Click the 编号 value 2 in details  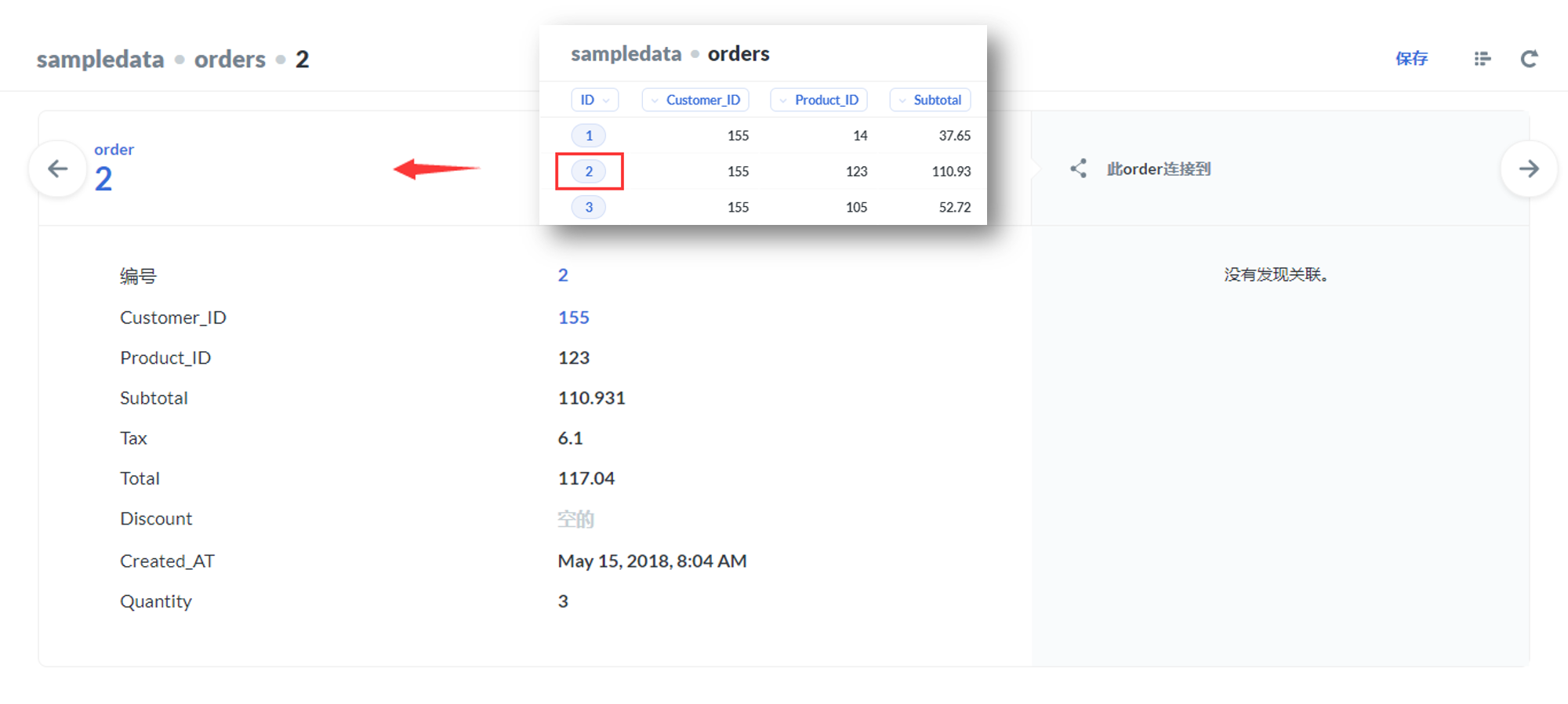click(x=563, y=275)
